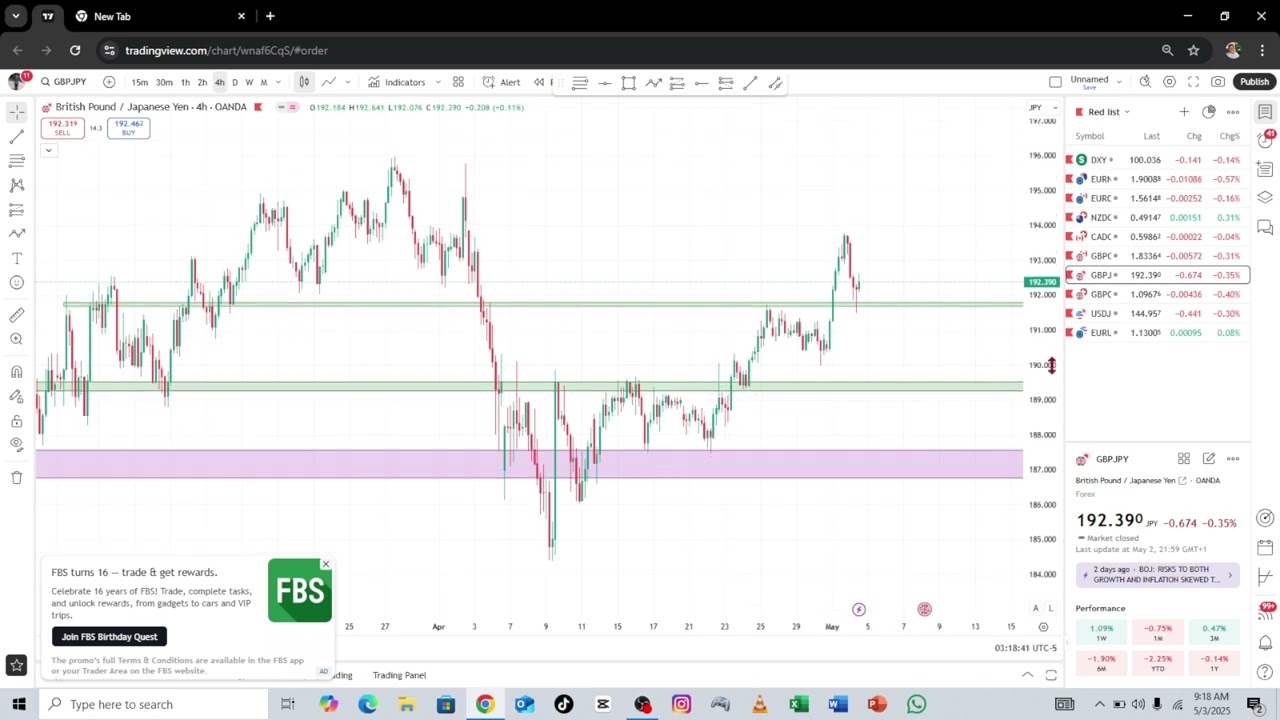This screenshot has height=720, width=1280.
Task: Add a symbol to the Red list
Action: coord(1184,112)
